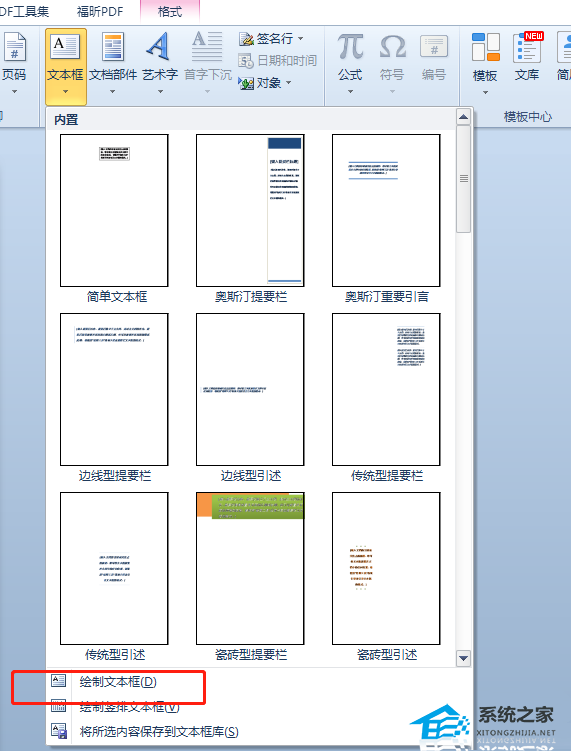Select the 边线型提要栏 thumbnail
The width and height of the screenshot is (571, 751).
click(x=114, y=389)
